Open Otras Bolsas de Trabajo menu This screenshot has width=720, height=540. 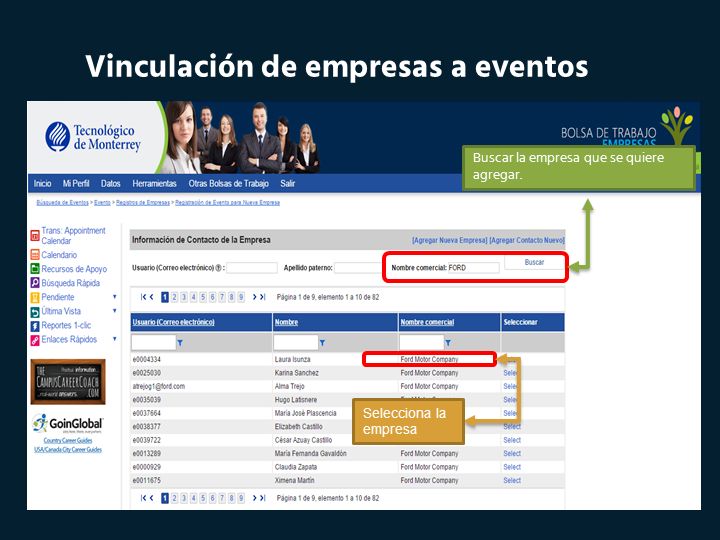tap(229, 183)
